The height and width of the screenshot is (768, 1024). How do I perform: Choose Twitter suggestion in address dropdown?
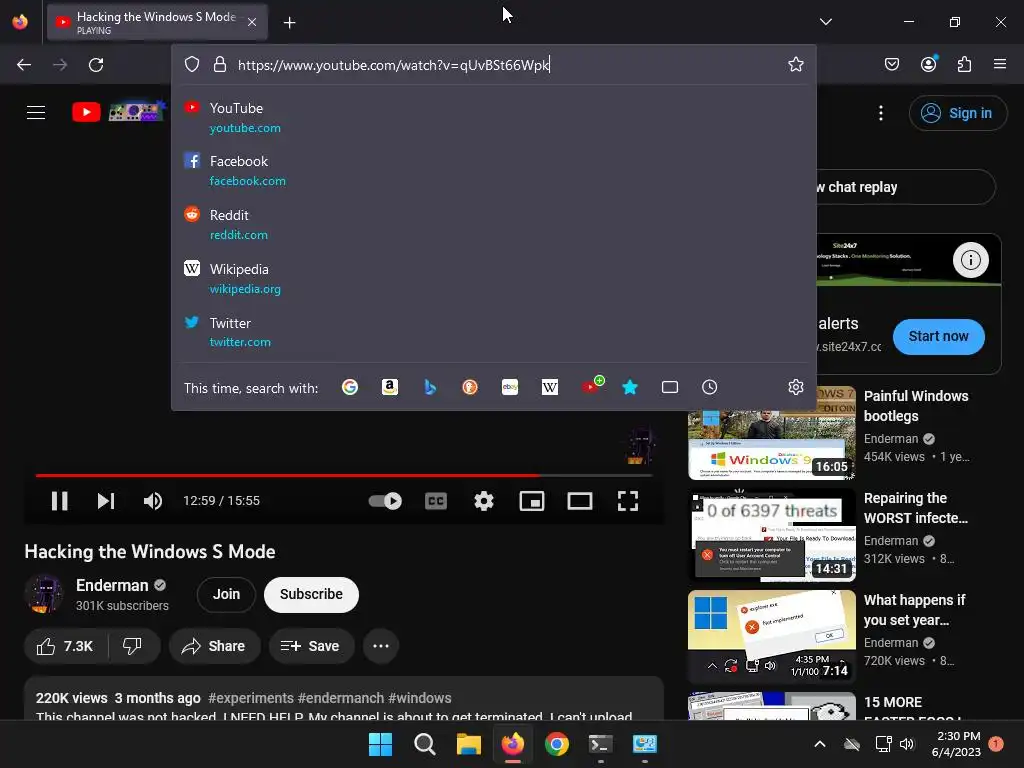pyautogui.click(x=493, y=332)
